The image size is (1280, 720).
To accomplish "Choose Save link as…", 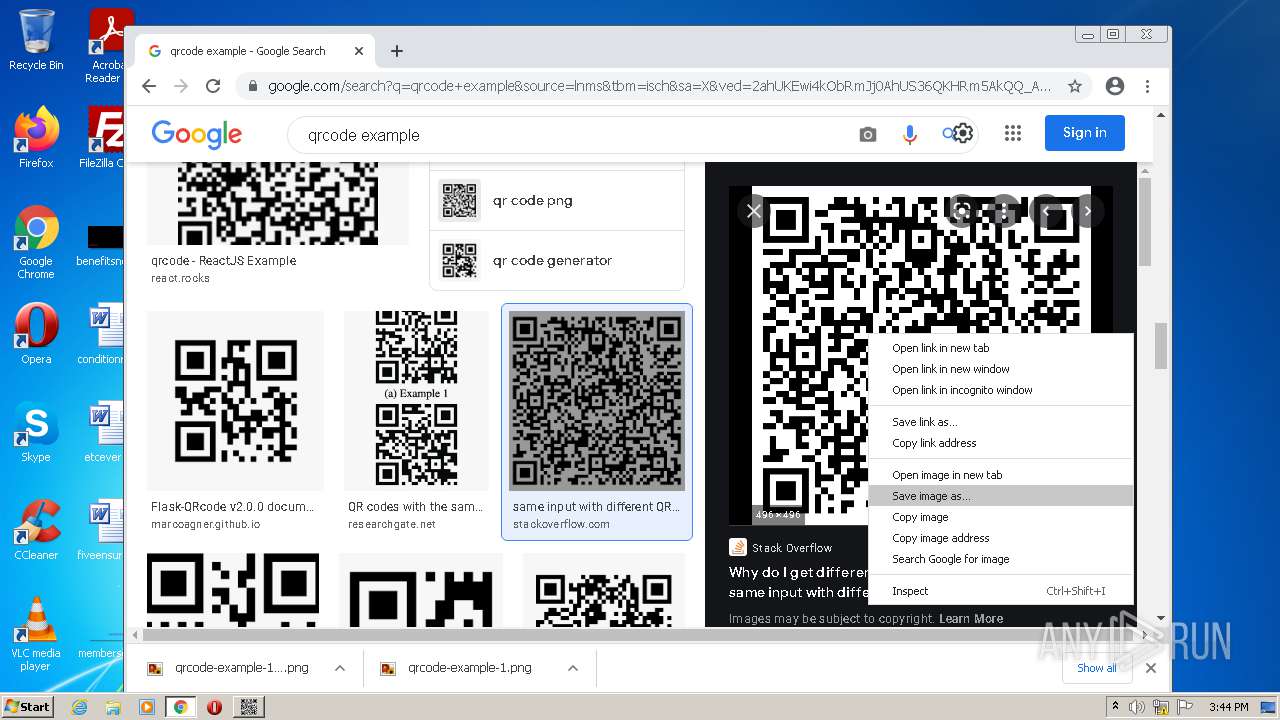I will (1001, 422).
